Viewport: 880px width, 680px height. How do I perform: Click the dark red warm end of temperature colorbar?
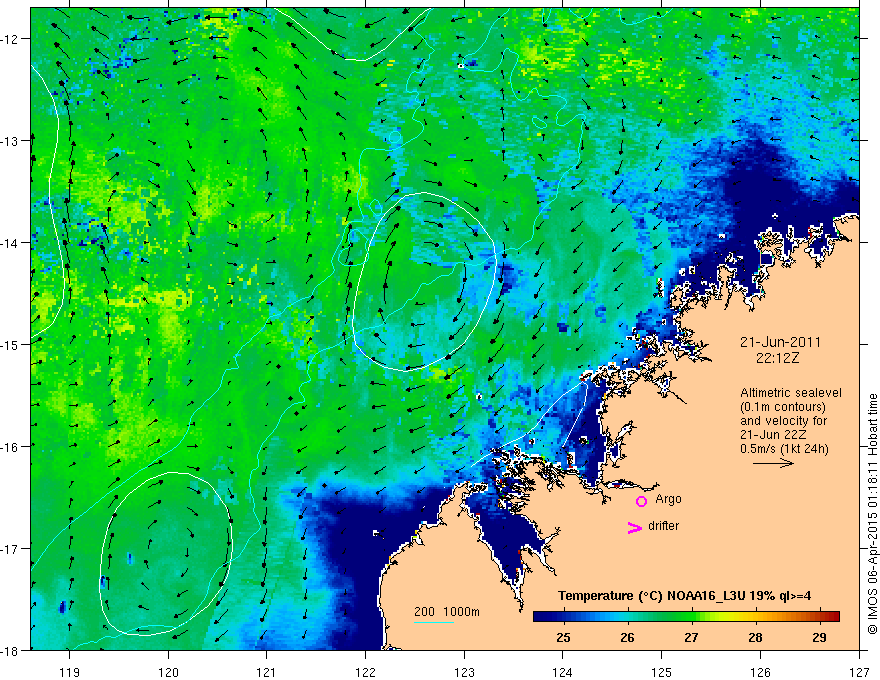832,617
